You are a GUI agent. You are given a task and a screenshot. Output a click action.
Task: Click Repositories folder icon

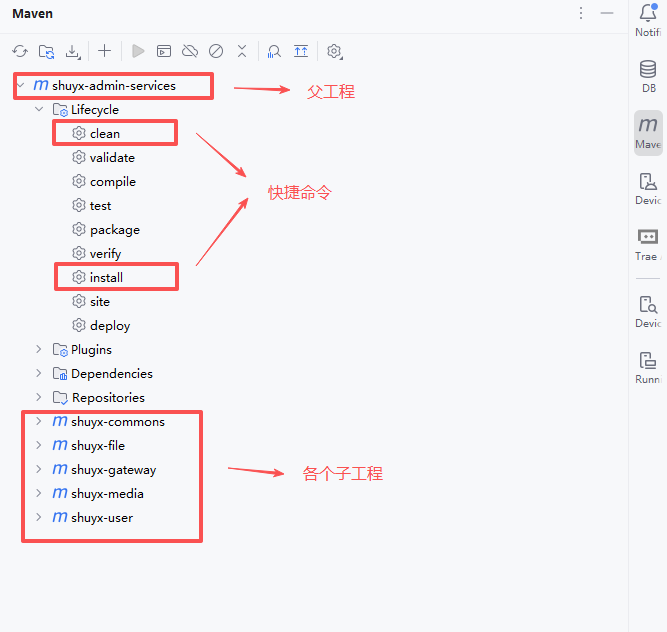coord(60,398)
